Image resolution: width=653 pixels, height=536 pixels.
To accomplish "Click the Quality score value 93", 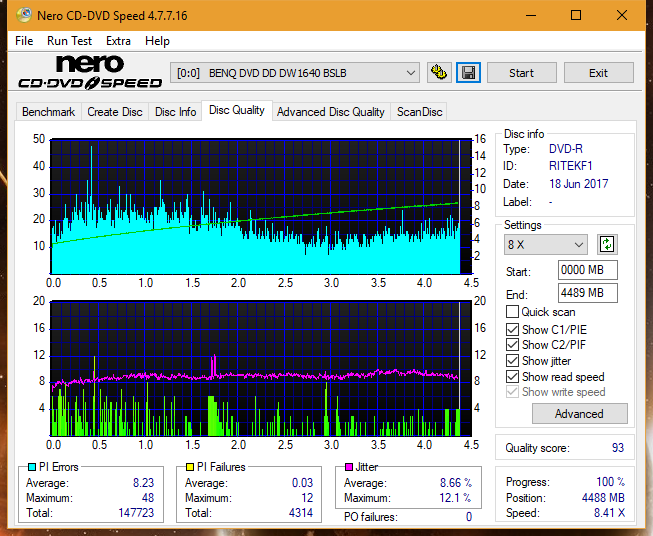I will click(618, 448).
